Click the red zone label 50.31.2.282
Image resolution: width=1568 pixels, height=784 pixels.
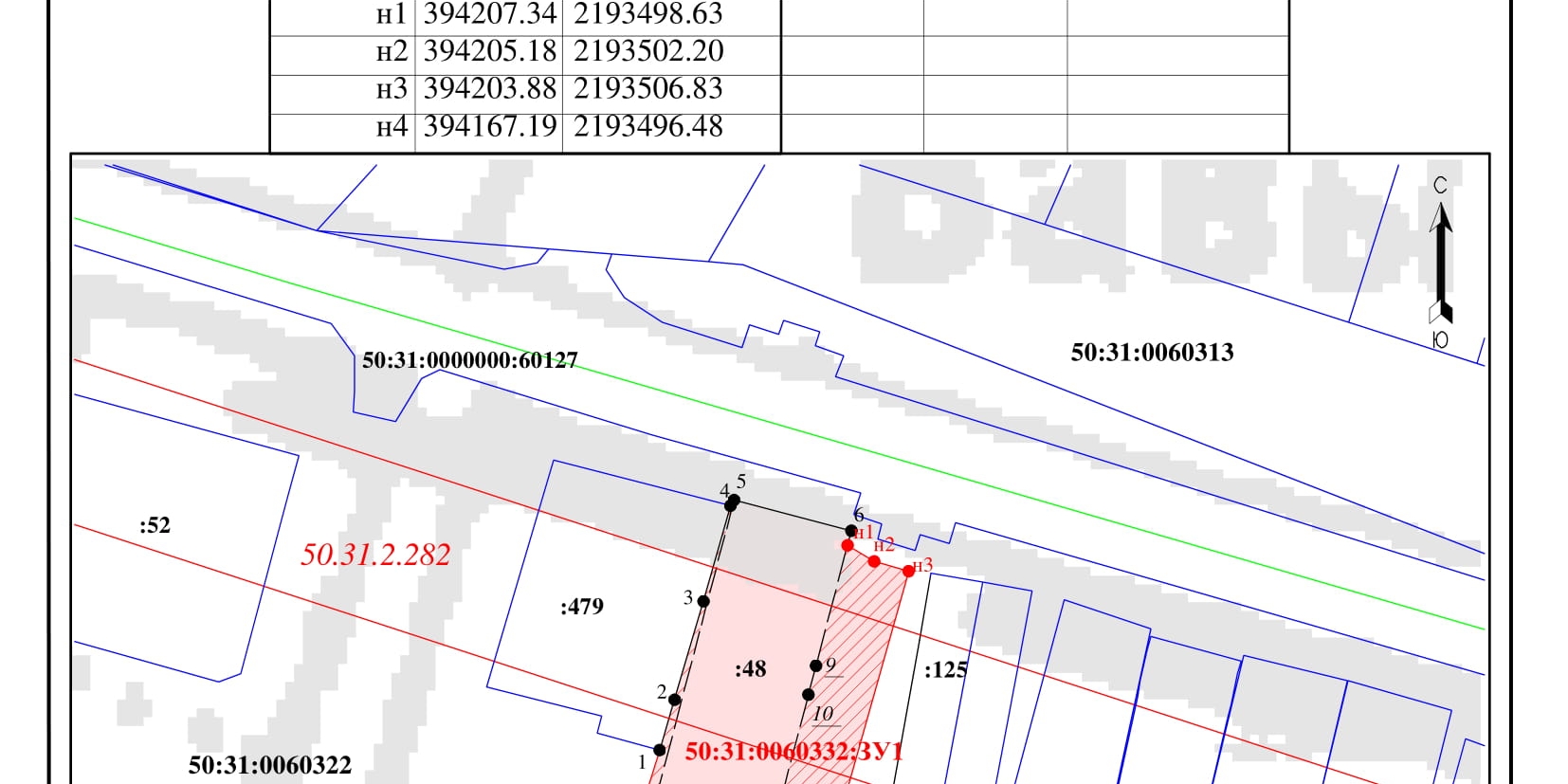pos(375,555)
